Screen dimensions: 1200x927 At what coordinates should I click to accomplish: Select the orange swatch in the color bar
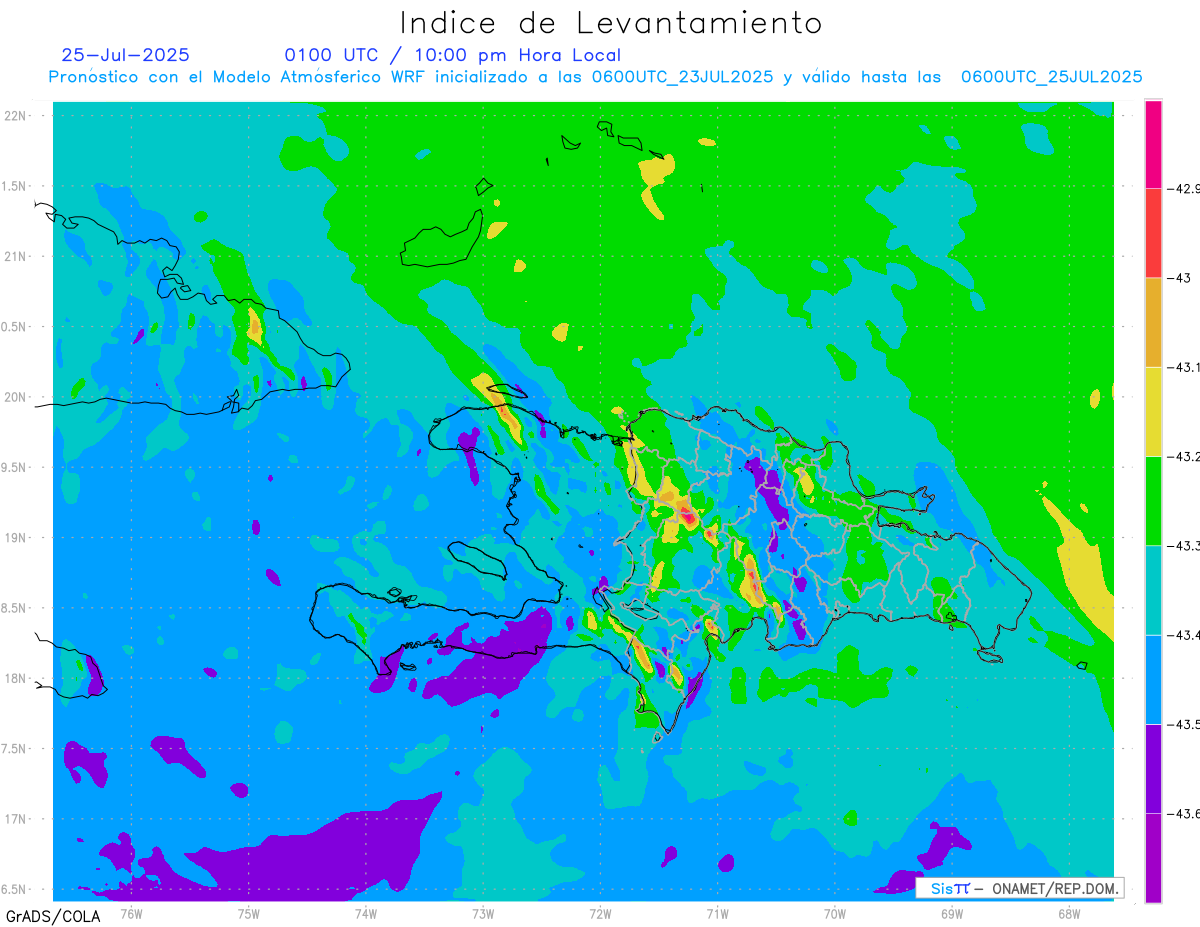point(1153,322)
